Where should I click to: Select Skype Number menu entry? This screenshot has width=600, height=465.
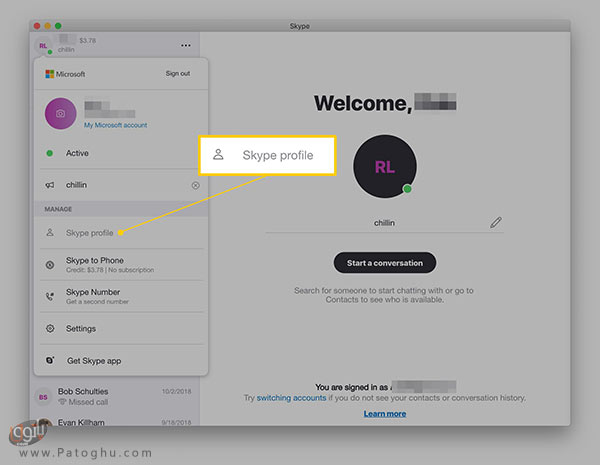pyautogui.click(x=121, y=296)
